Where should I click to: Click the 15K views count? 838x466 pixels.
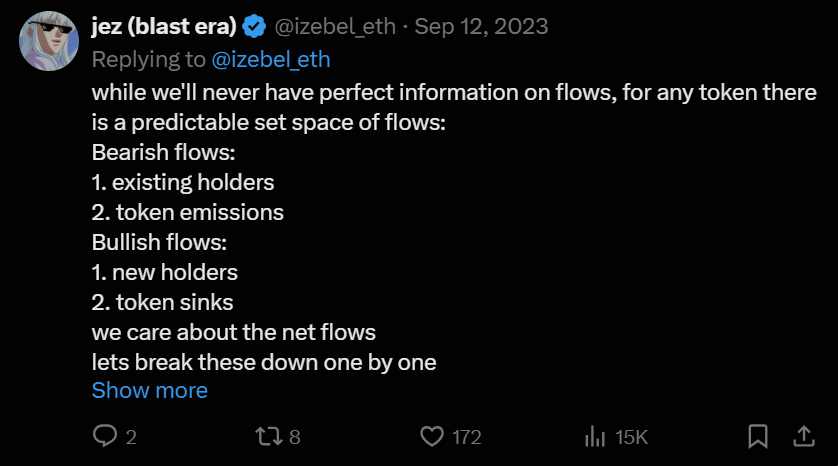(631, 437)
